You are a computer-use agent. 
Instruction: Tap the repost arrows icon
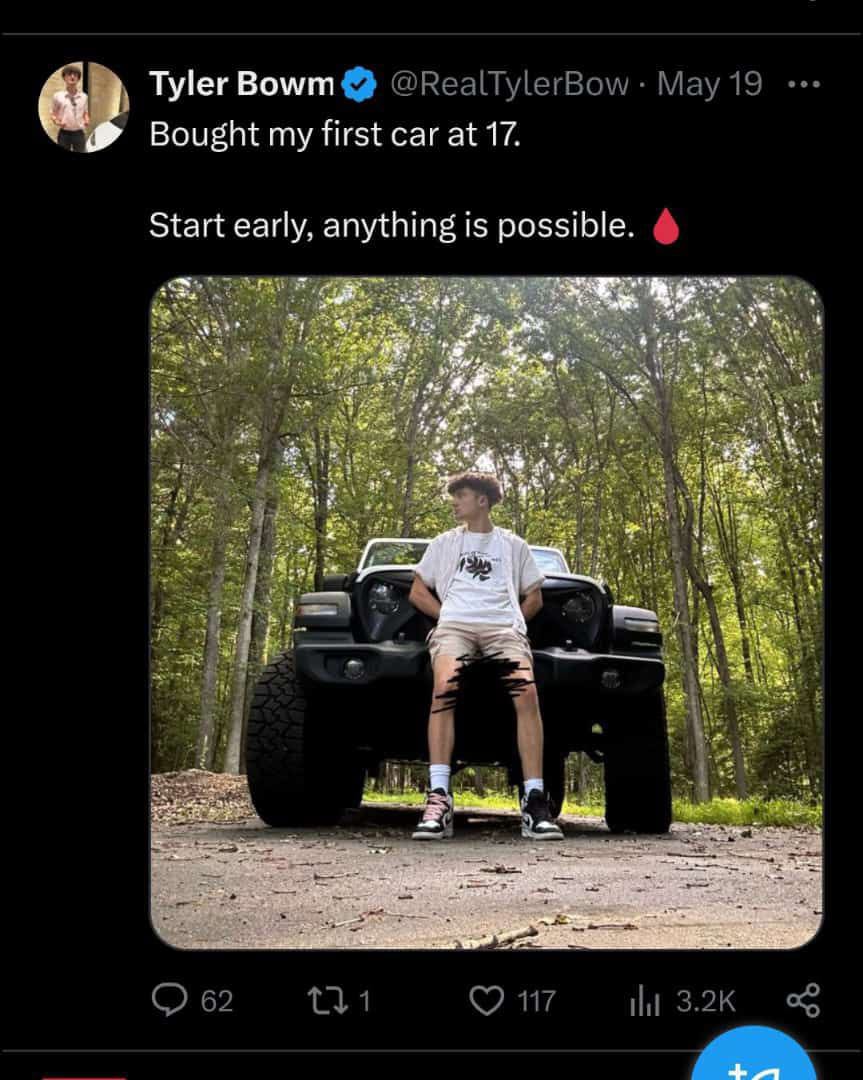pyautogui.click(x=327, y=1000)
